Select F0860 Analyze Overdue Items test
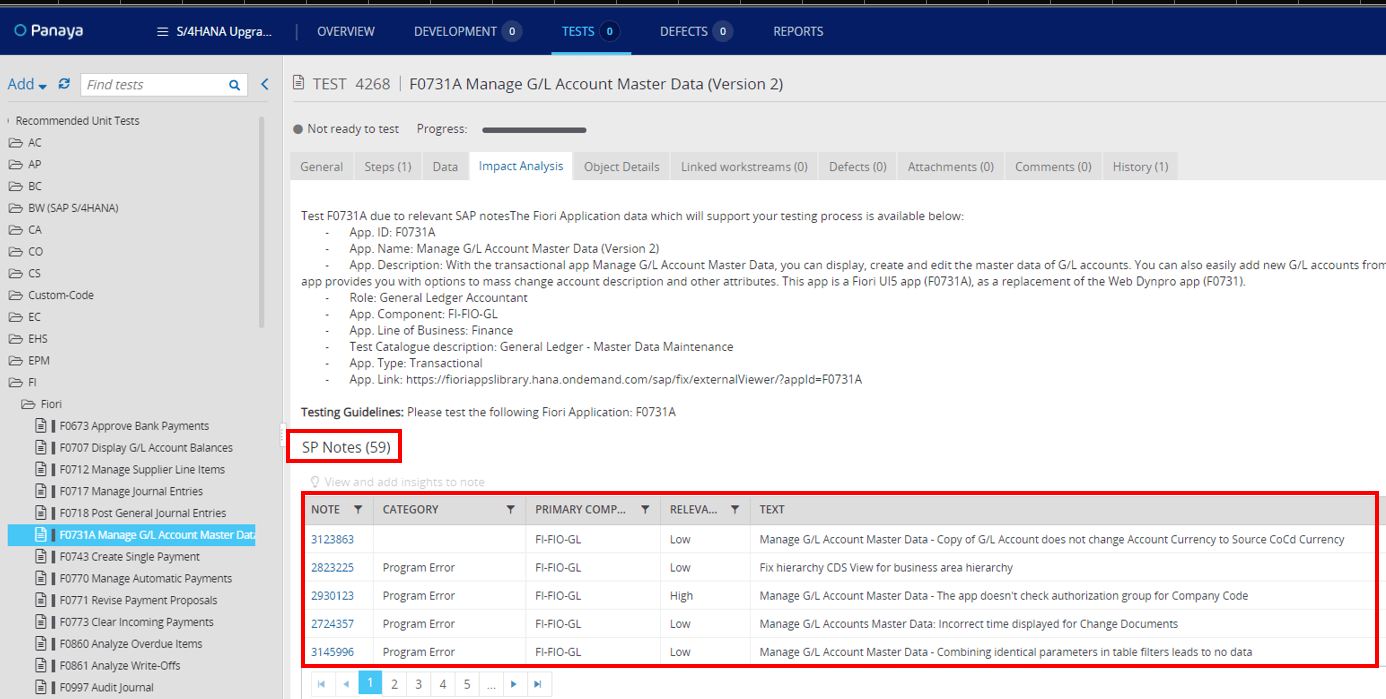The height and width of the screenshot is (699, 1386). [131, 644]
